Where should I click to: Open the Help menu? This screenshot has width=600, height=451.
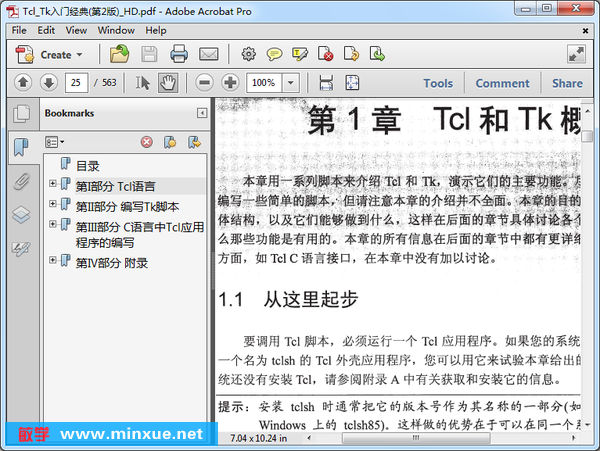(x=156, y=30)
